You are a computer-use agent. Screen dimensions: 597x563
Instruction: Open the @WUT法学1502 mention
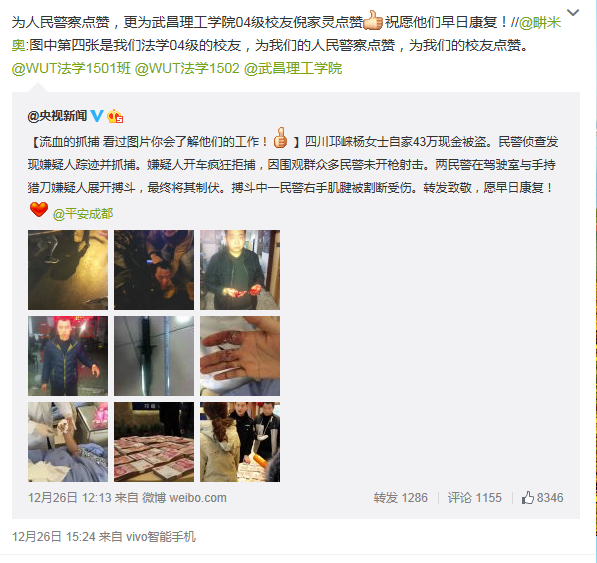point(187,69)
